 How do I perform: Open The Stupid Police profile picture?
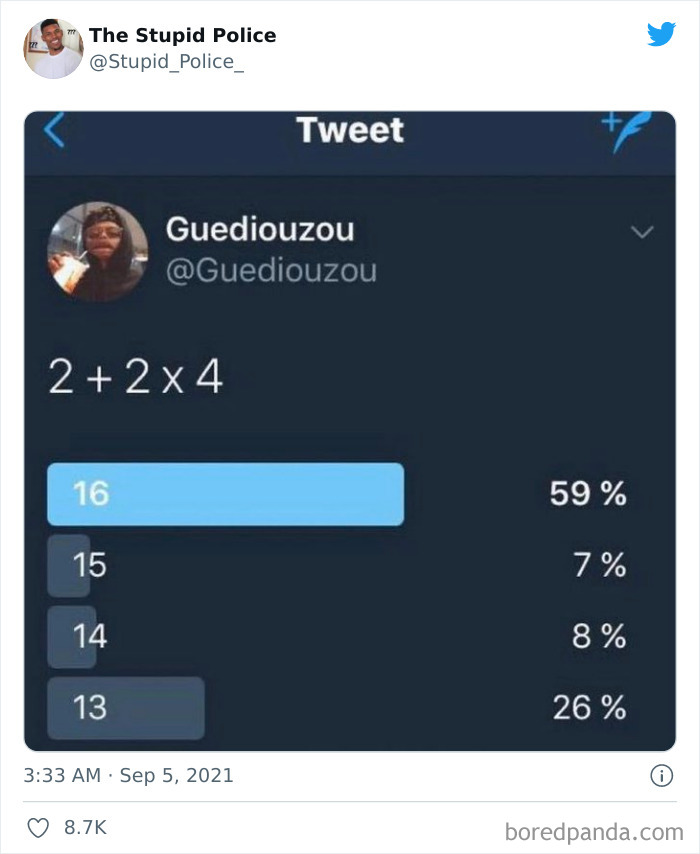(53, 48)
